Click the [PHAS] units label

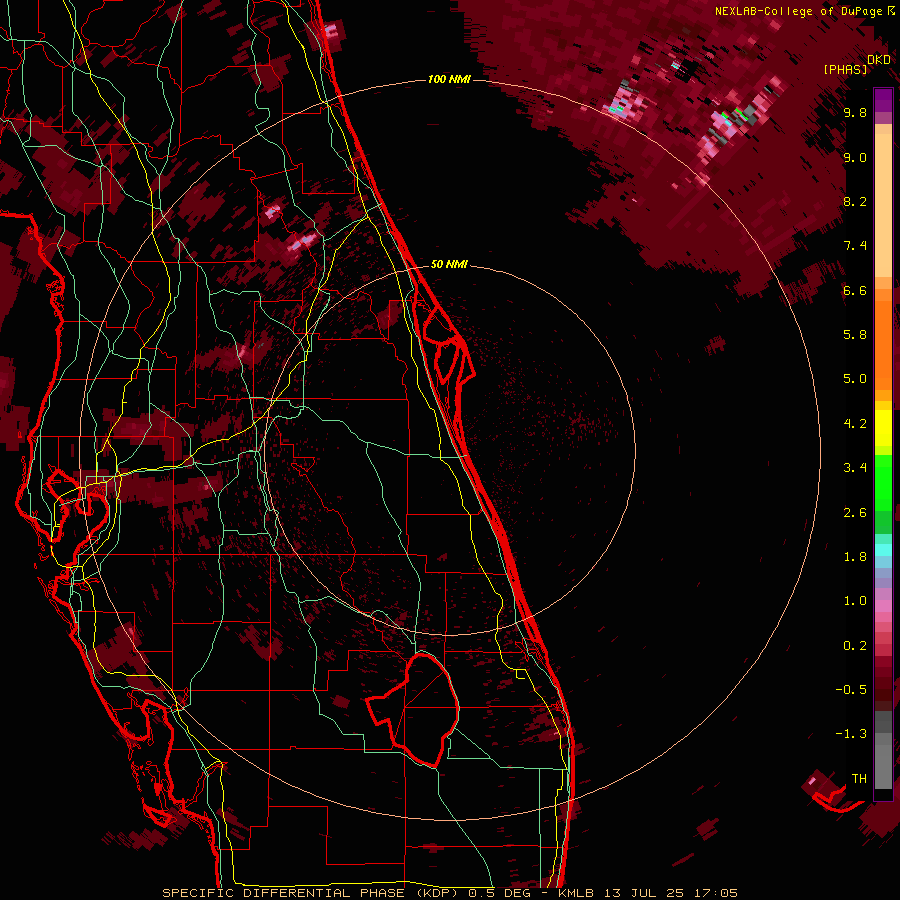[x=845, y=69]
